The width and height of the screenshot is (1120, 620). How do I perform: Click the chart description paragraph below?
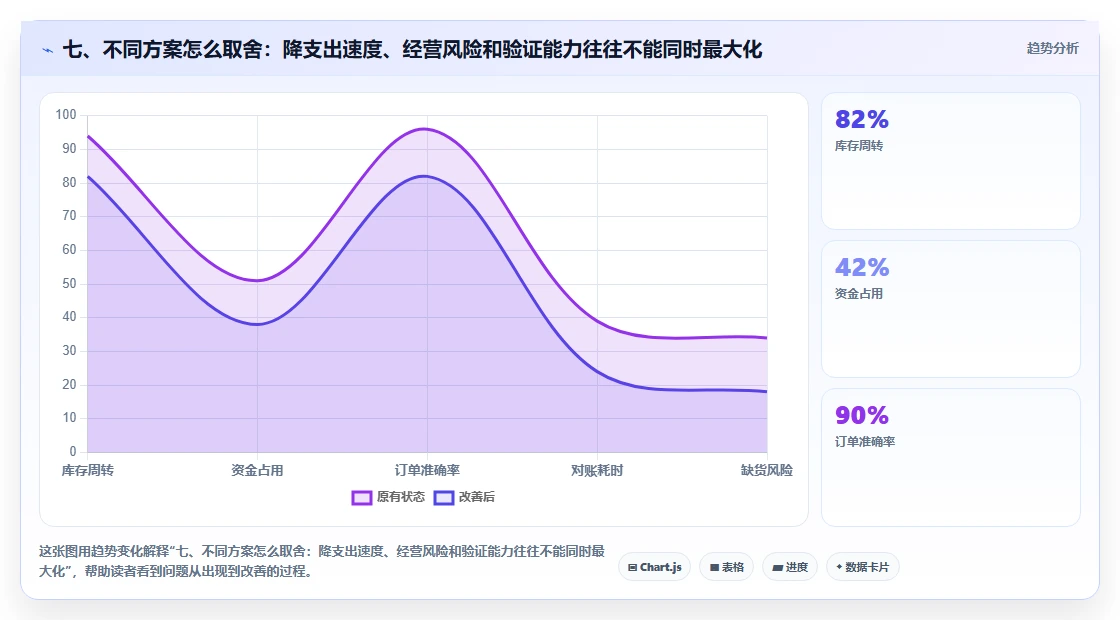321,561
